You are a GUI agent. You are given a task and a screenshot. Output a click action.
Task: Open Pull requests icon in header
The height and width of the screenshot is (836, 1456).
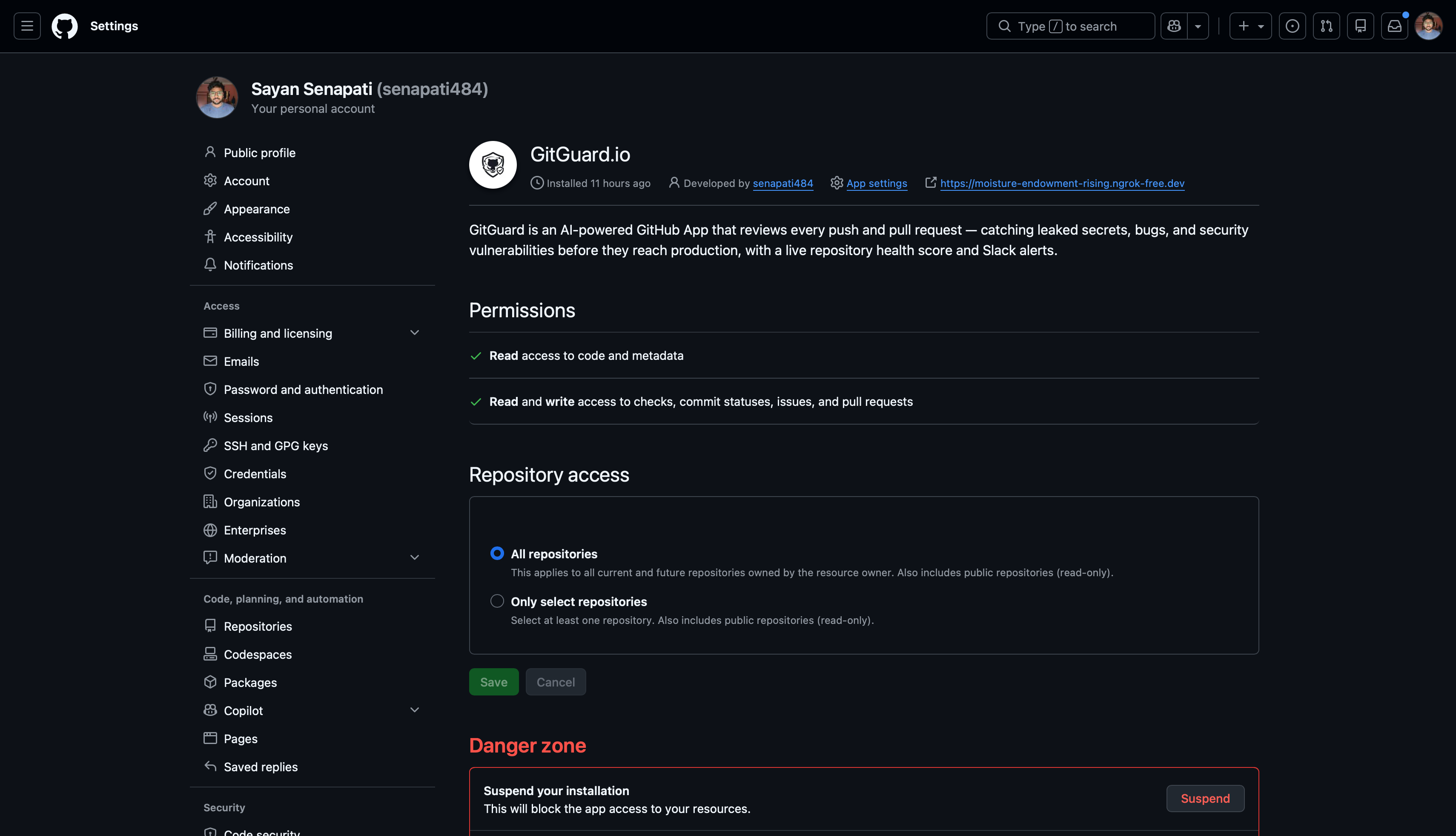point(1326,26)
